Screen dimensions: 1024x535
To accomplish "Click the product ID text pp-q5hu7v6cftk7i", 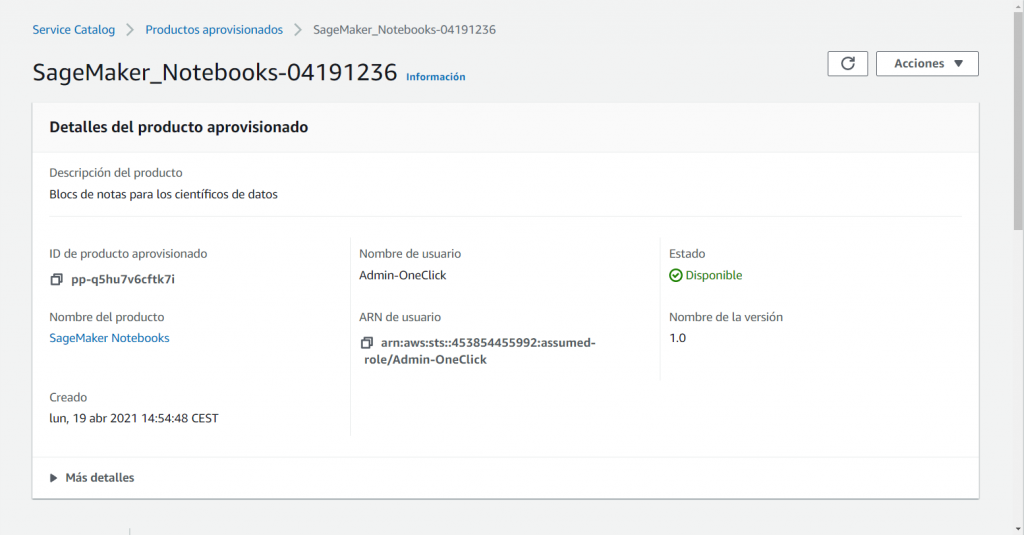I will click(123, 280).
